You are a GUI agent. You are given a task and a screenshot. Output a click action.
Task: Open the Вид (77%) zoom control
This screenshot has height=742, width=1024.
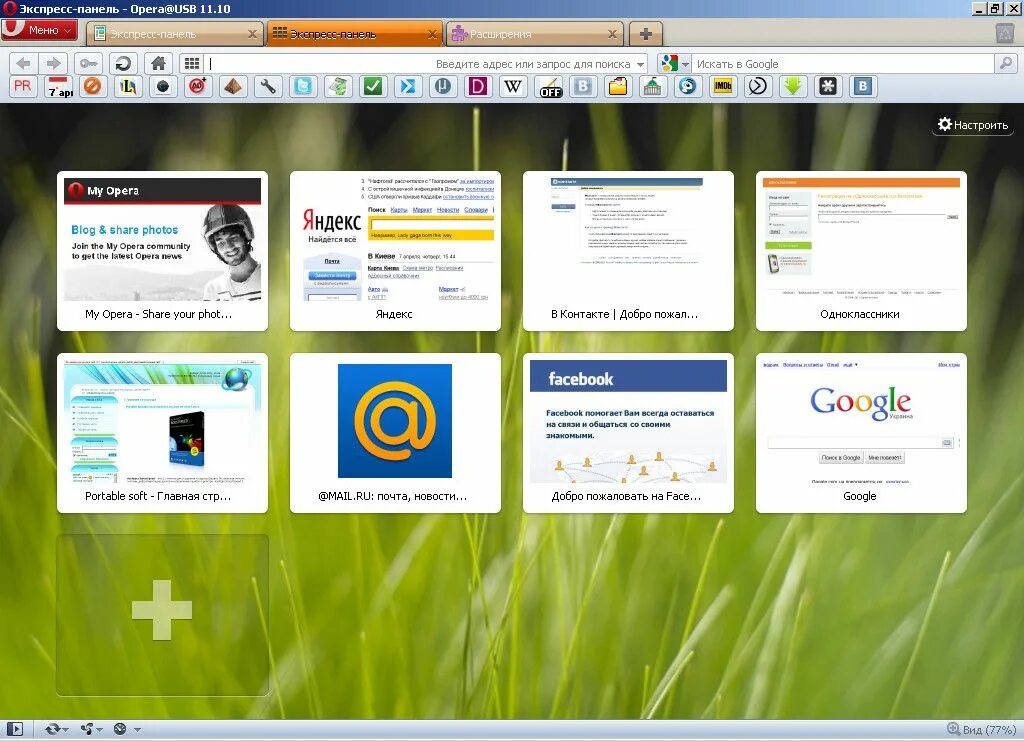pos(982,730)
